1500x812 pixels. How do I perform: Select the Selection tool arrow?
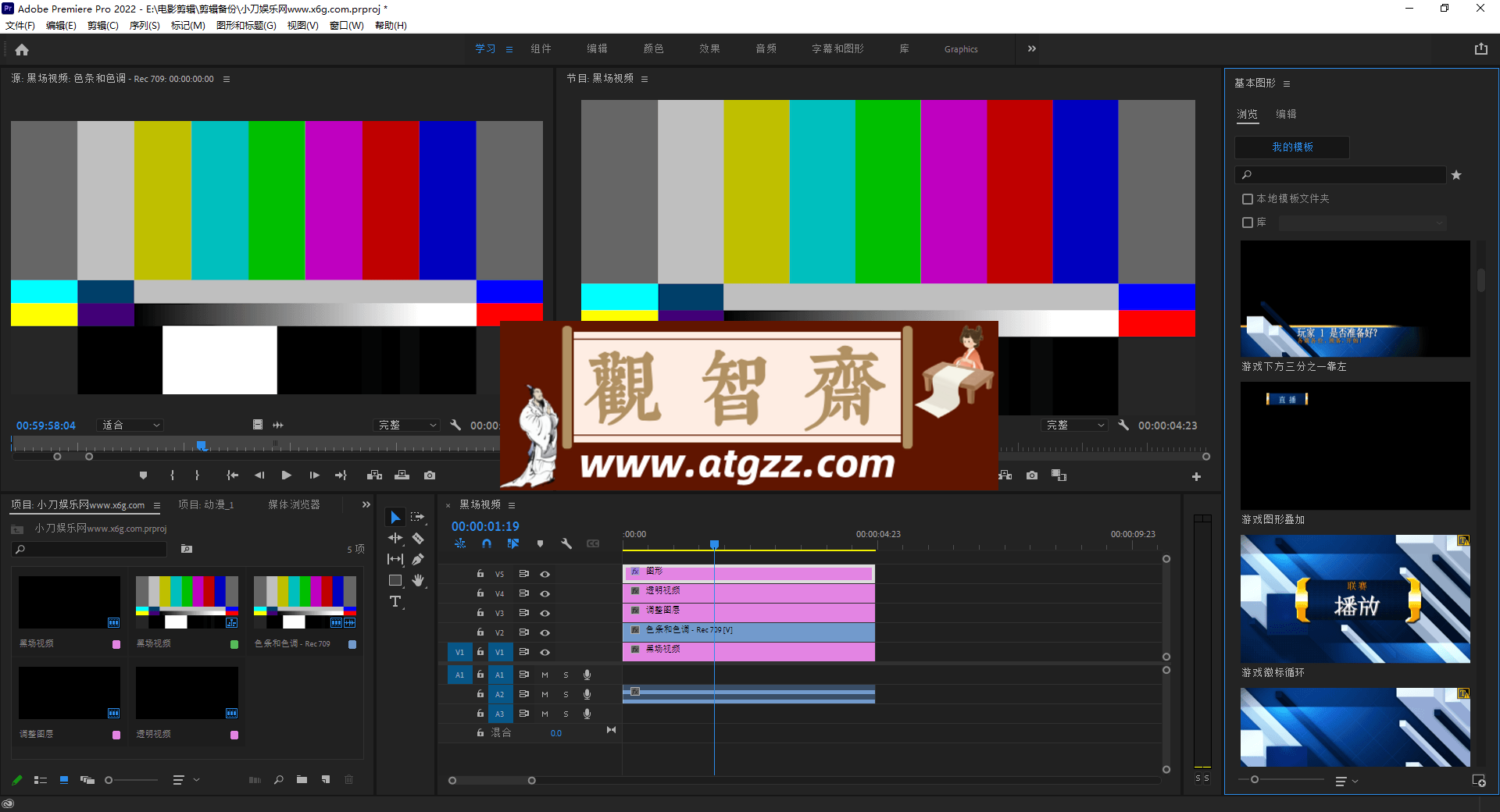395,517
